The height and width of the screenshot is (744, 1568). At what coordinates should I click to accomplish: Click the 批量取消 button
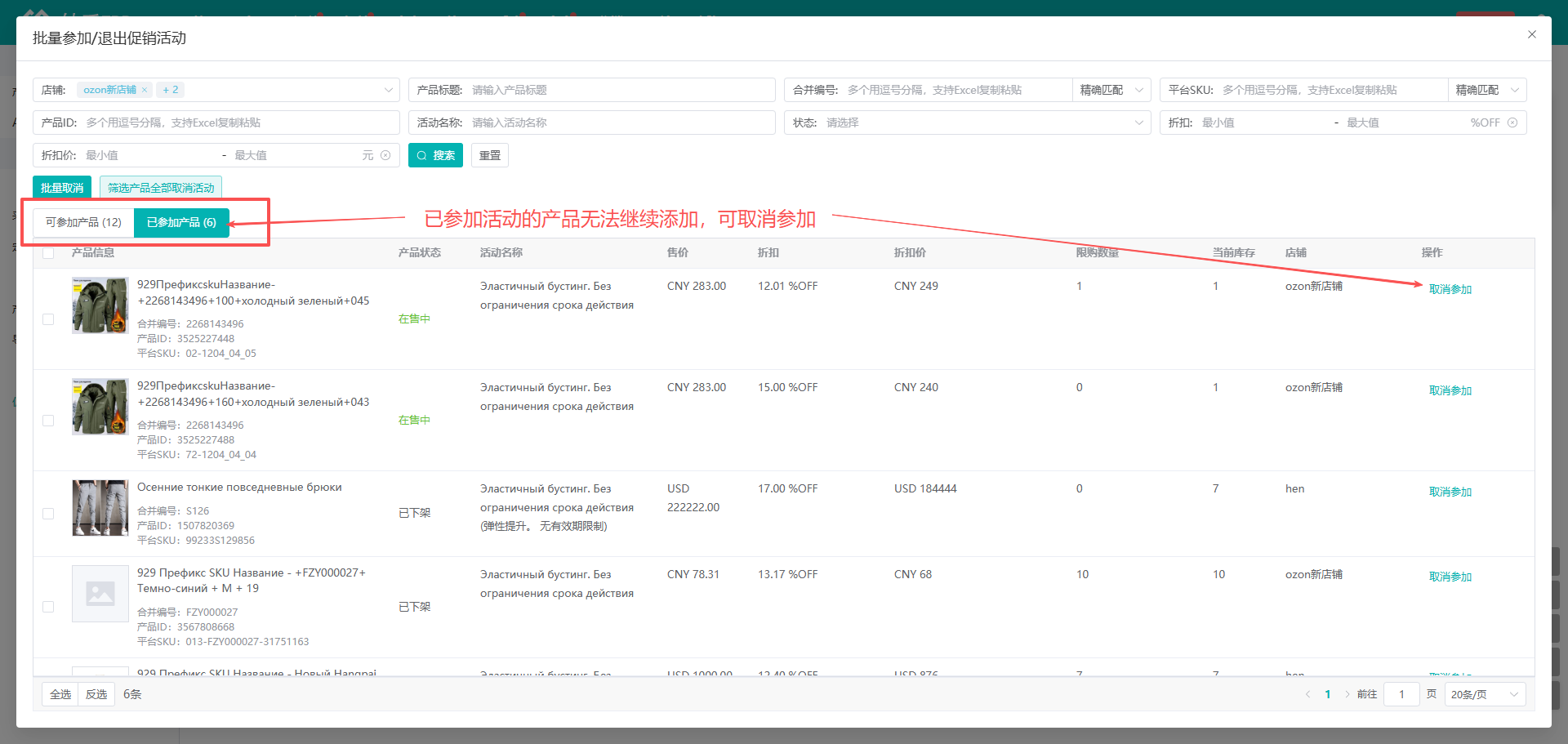pos(62,188)
